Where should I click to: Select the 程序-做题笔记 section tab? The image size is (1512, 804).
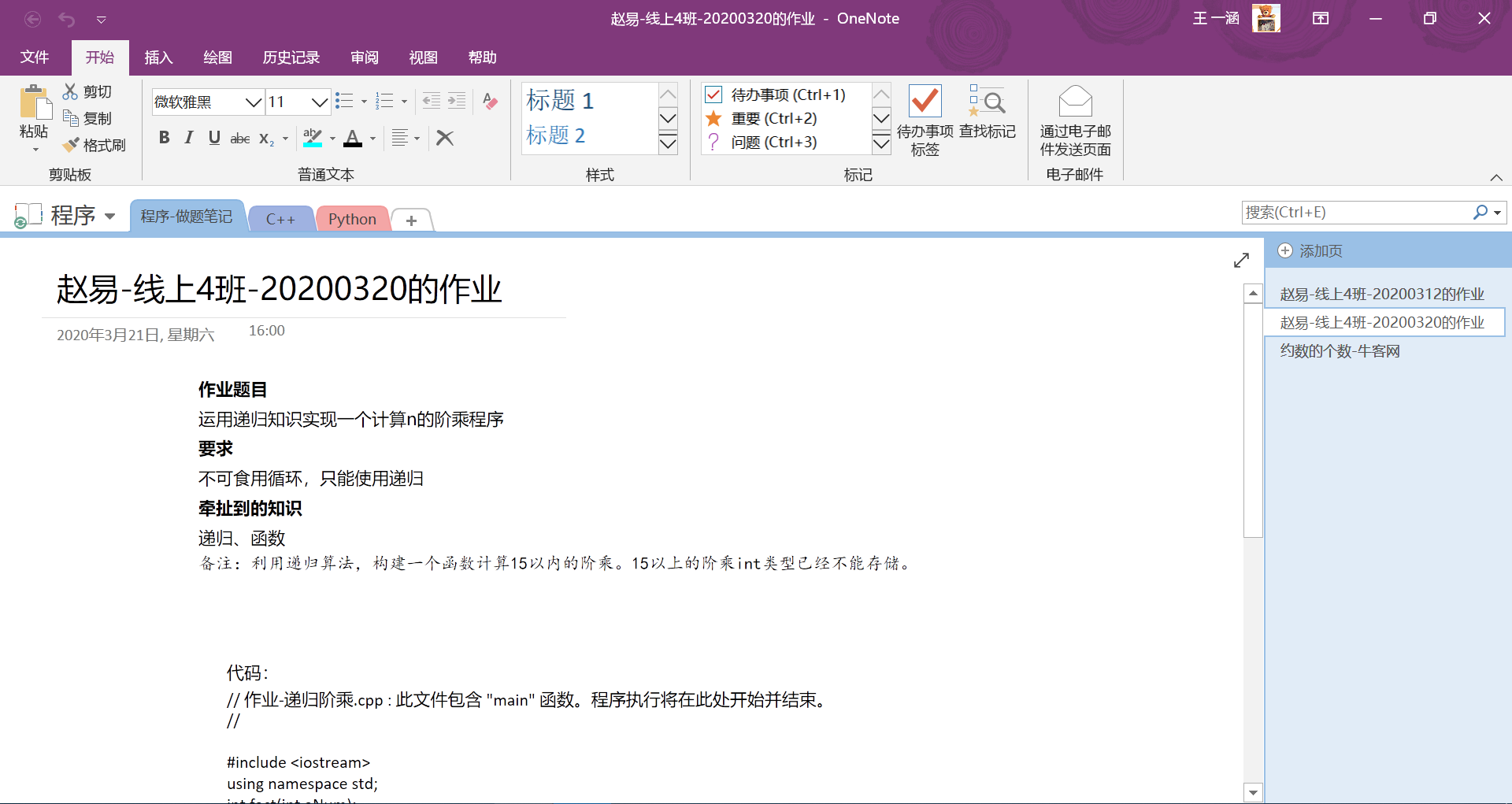pos(187,216)
